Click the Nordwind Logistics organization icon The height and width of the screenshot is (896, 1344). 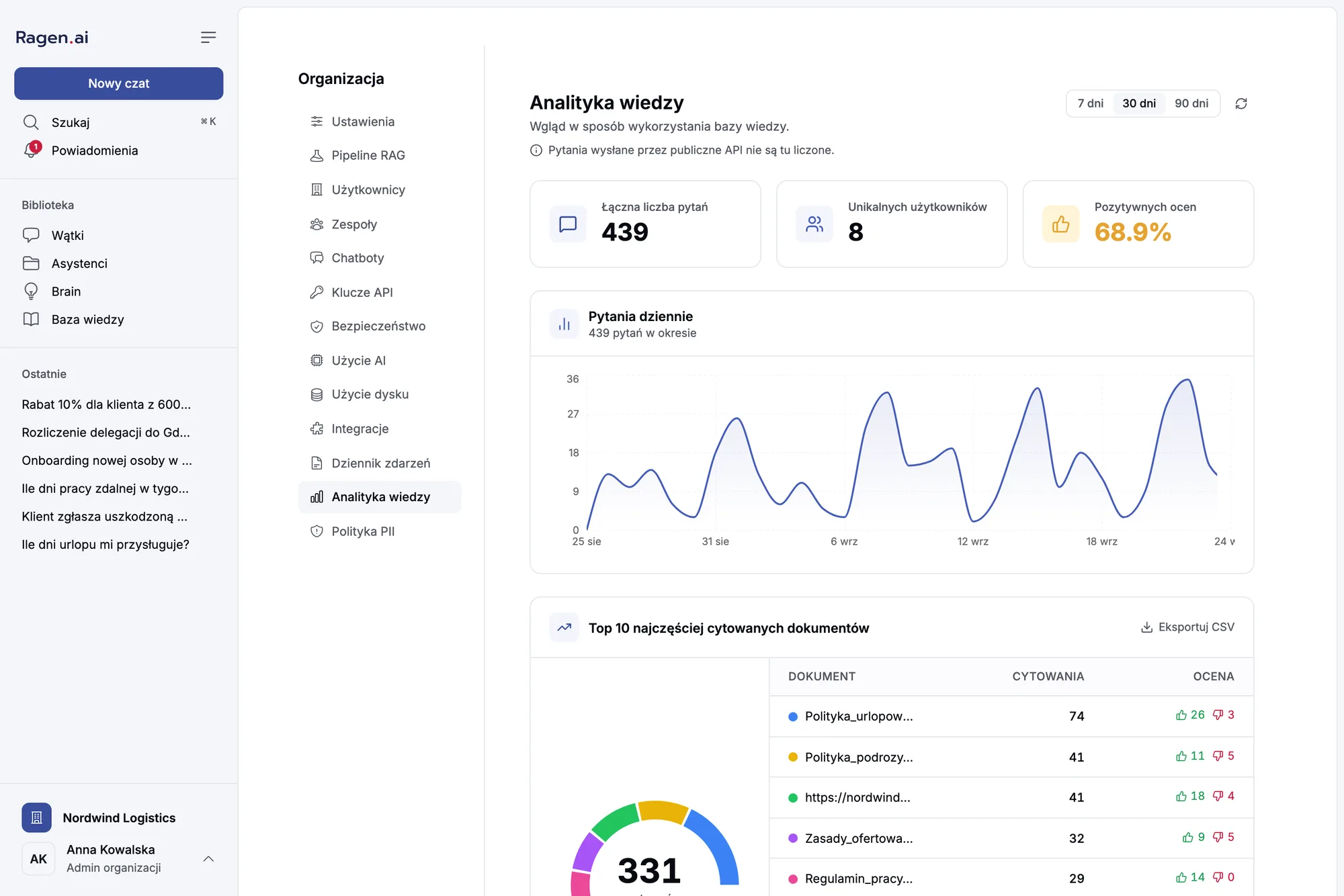36,817
